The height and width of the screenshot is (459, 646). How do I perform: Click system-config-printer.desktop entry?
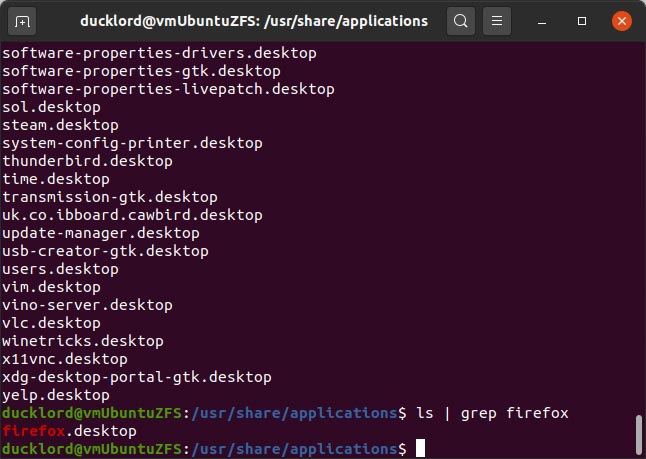tap(132, 143)
